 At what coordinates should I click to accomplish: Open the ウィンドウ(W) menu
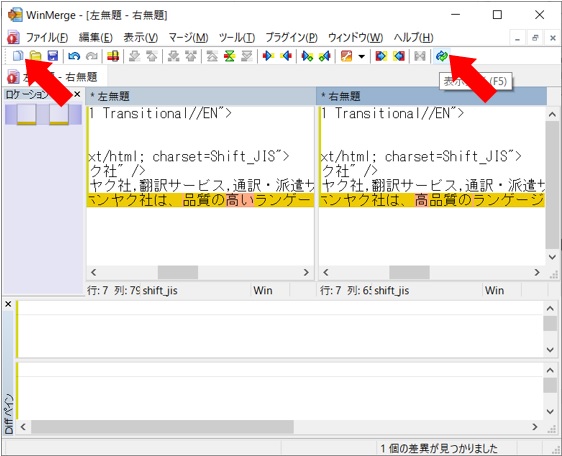point(356,37)
